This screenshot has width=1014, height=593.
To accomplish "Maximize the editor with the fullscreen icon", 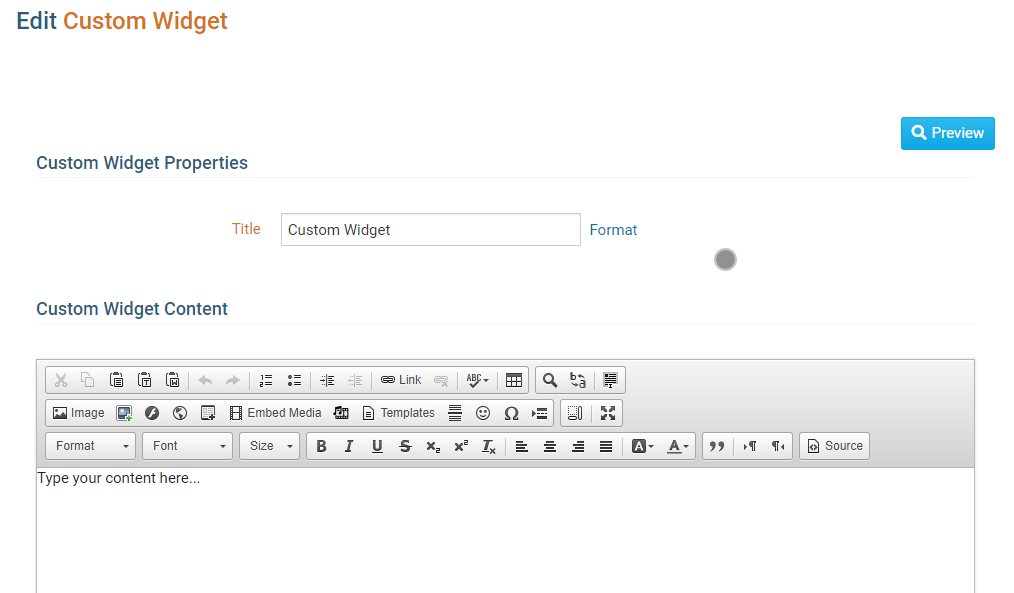I will coord(608,413).
